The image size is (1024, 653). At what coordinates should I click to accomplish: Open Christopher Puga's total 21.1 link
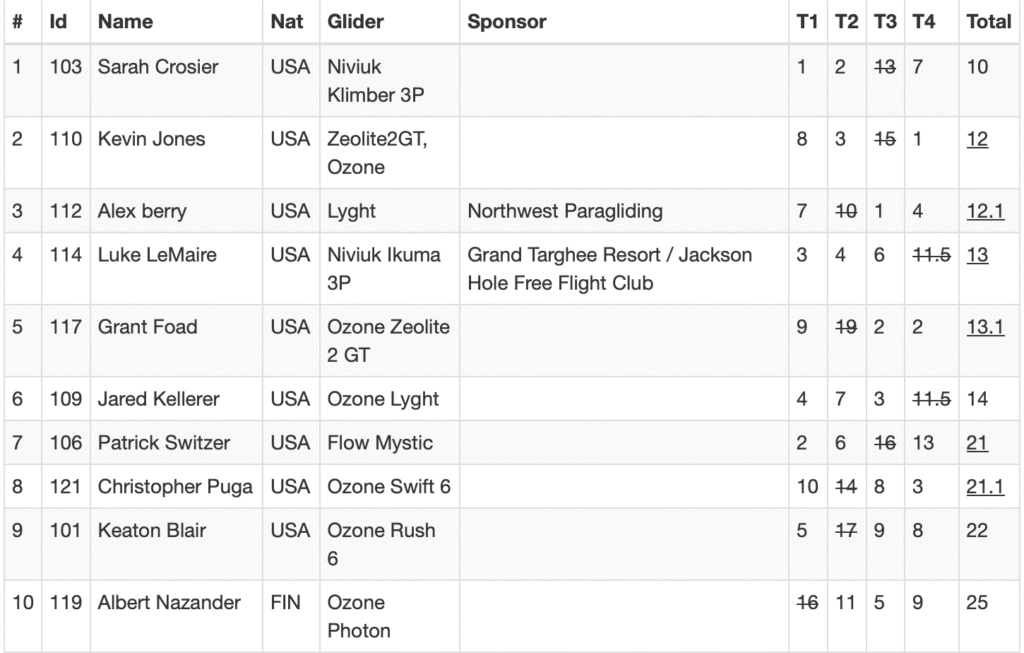[985, 487]
